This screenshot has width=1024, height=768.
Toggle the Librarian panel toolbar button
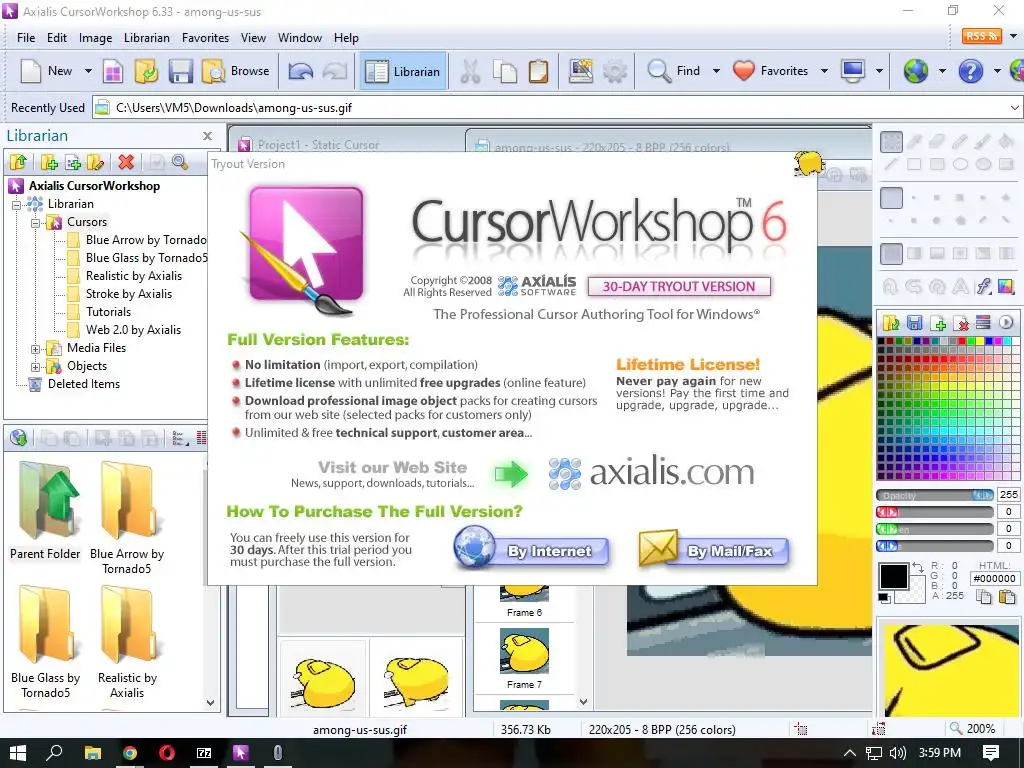coord(402,71)
